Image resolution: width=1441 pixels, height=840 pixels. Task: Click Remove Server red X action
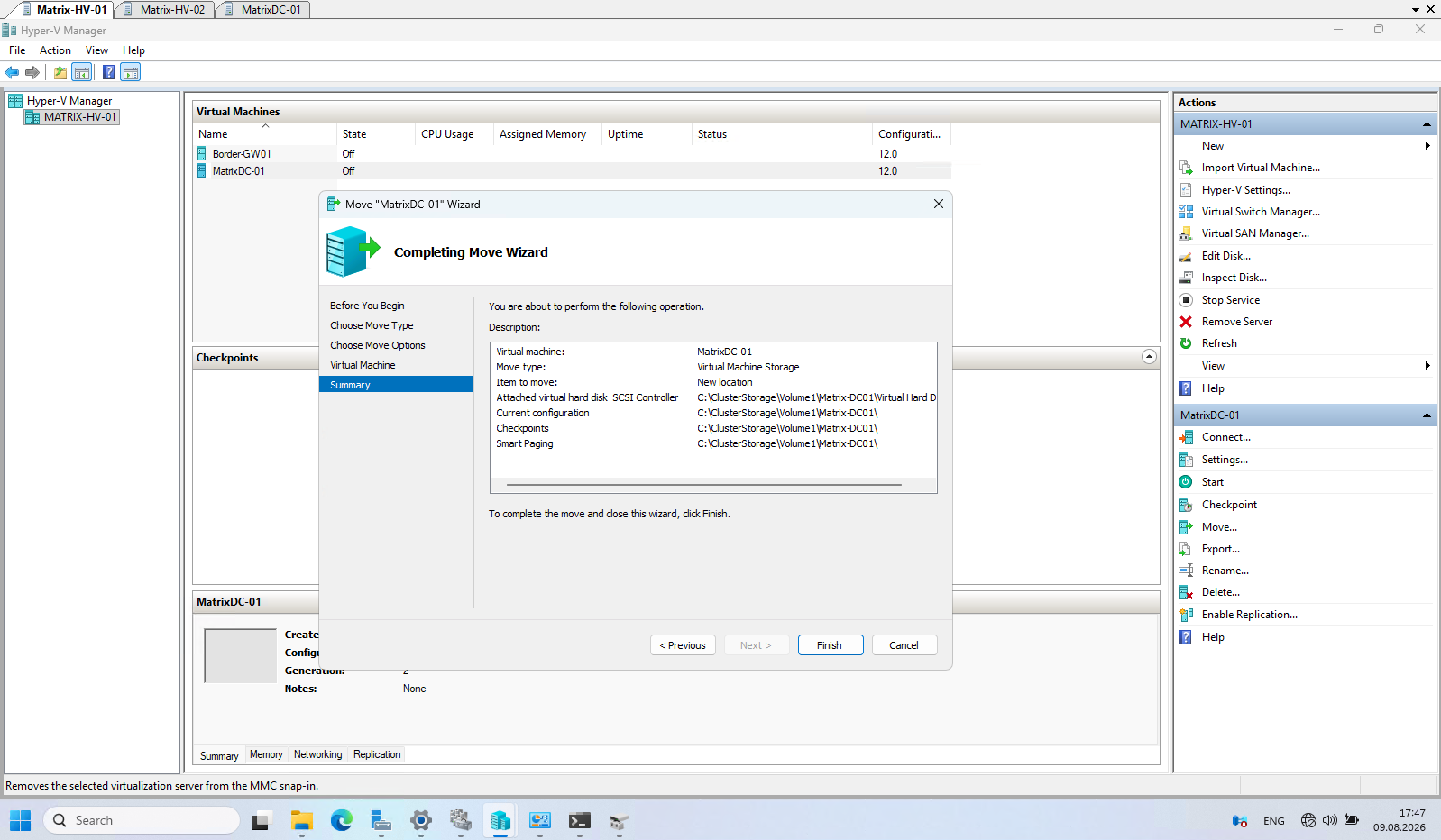click(x=1186, y=322)
